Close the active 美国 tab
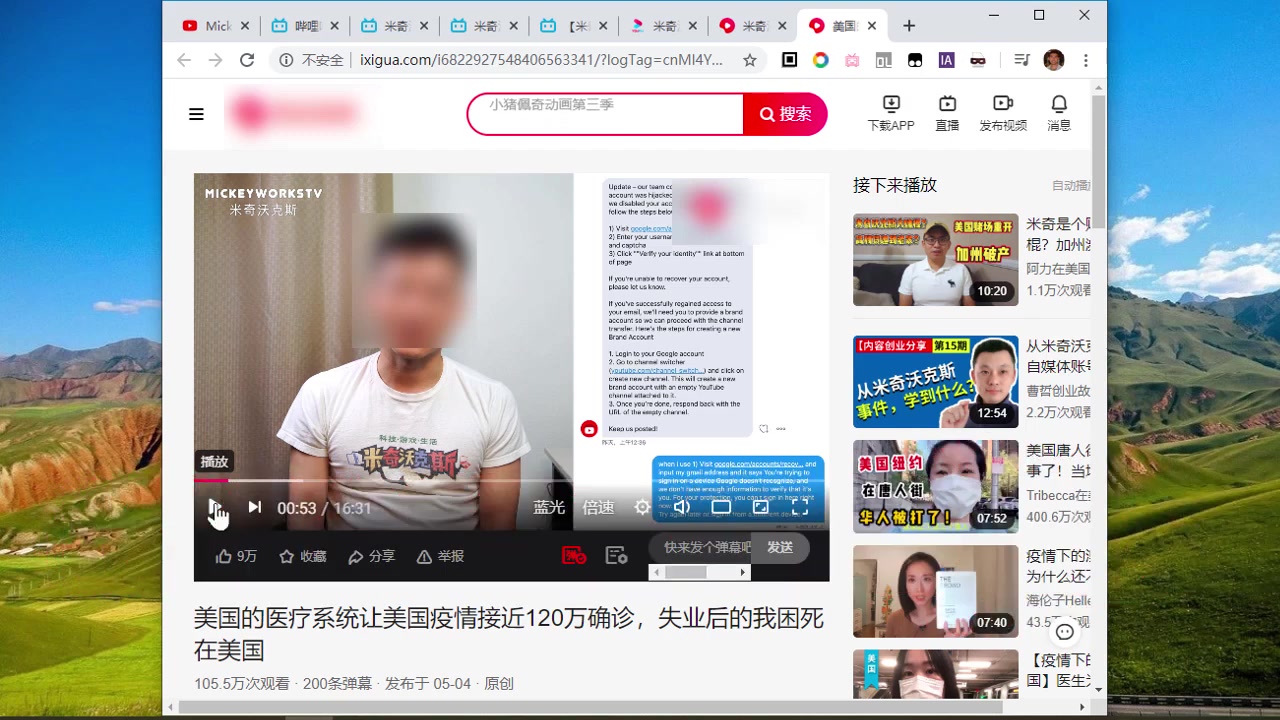 (872, 26)
